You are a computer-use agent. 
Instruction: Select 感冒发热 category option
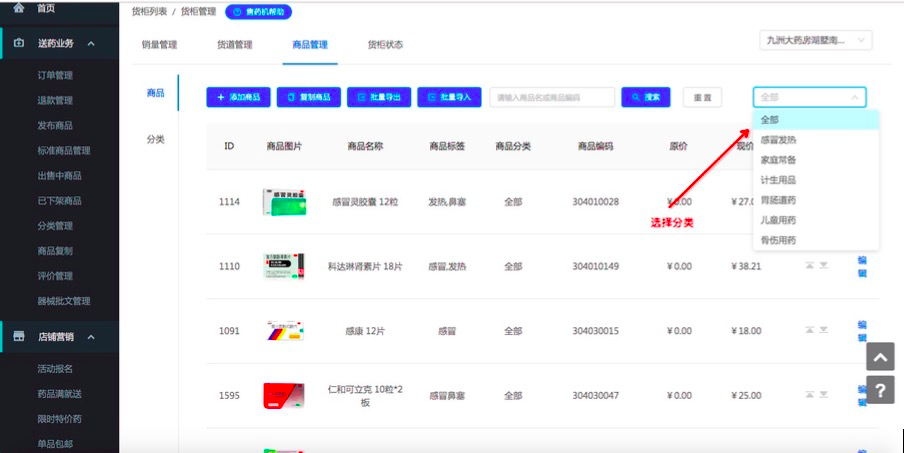[816, 140]
